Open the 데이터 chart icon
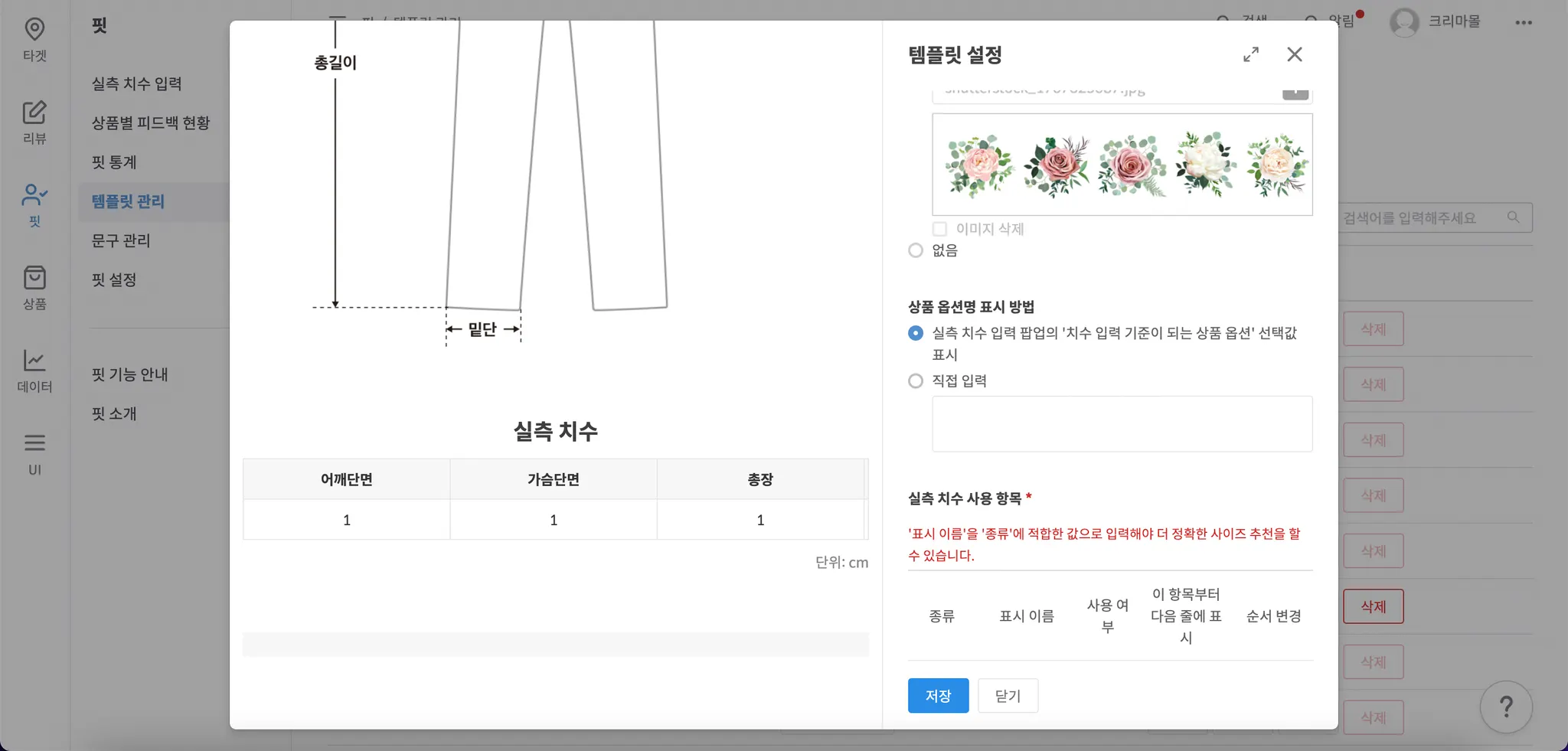Viewport: 1568px width, 751px height. tap(34, 369)
